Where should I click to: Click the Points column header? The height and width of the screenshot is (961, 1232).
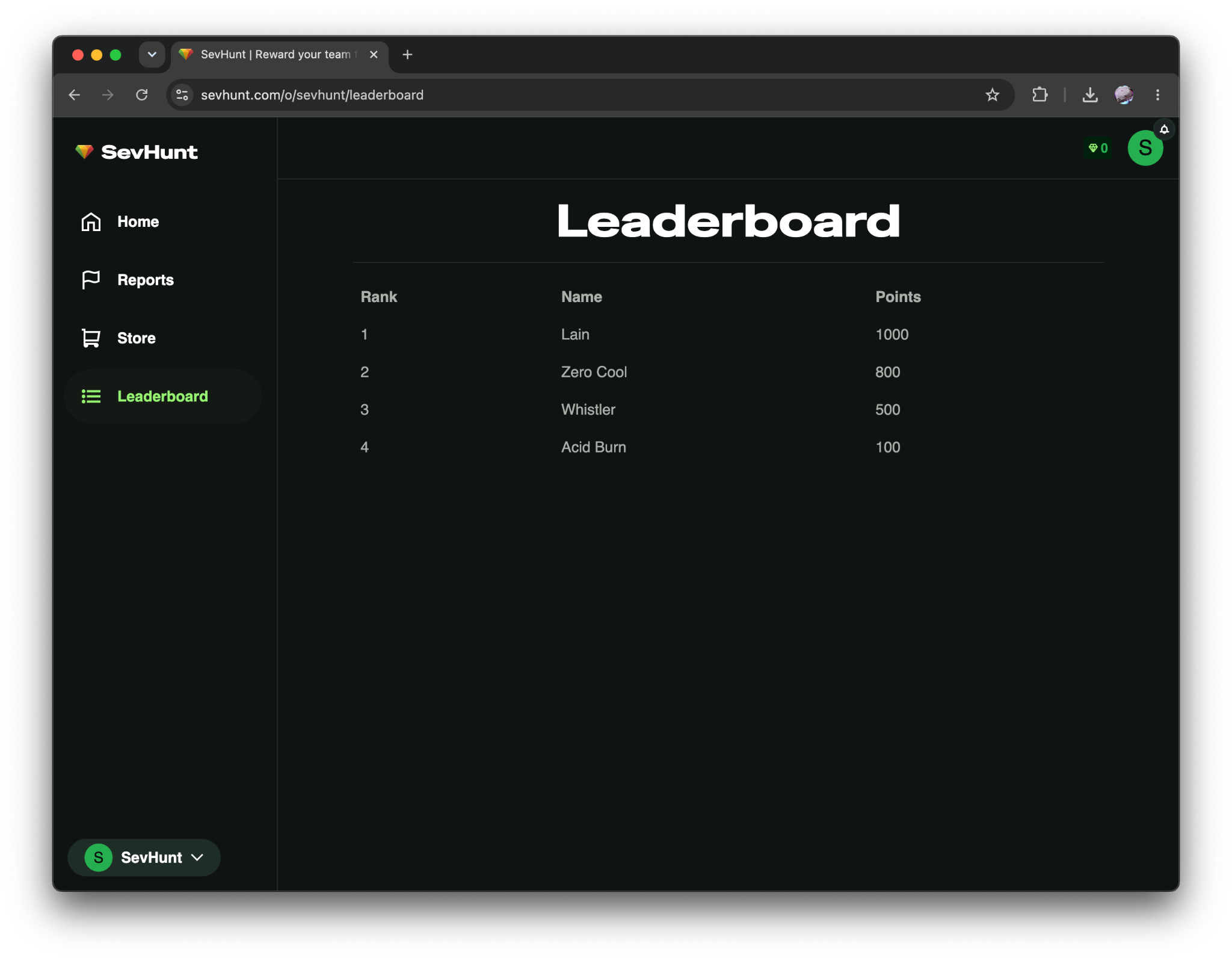898,297
